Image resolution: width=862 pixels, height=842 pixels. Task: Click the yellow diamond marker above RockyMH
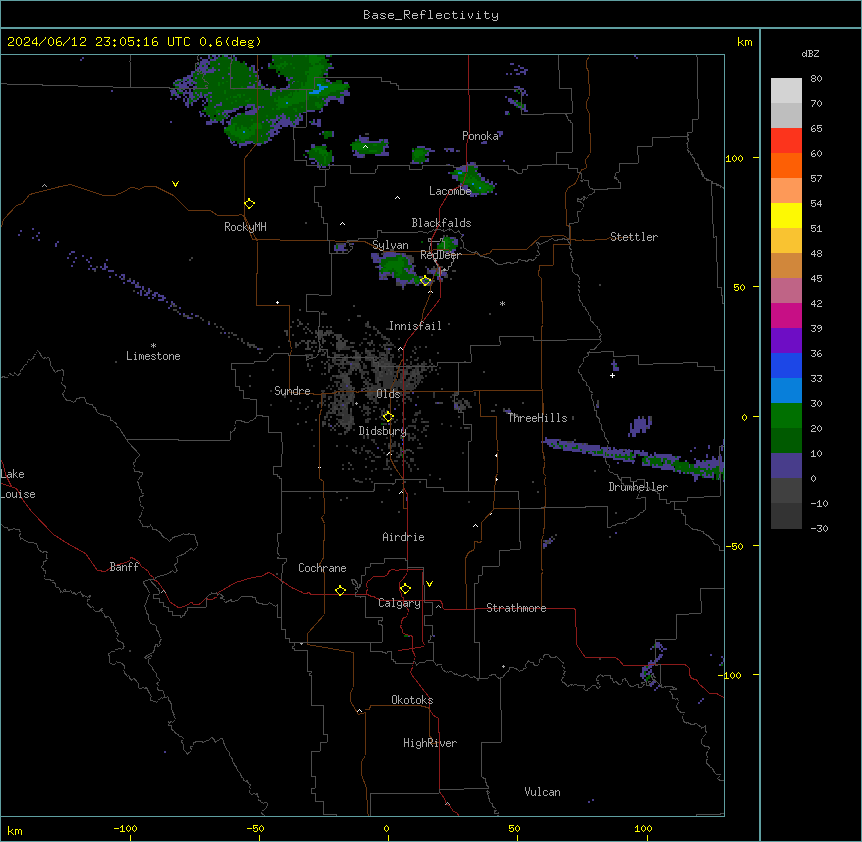pos(249,204)
